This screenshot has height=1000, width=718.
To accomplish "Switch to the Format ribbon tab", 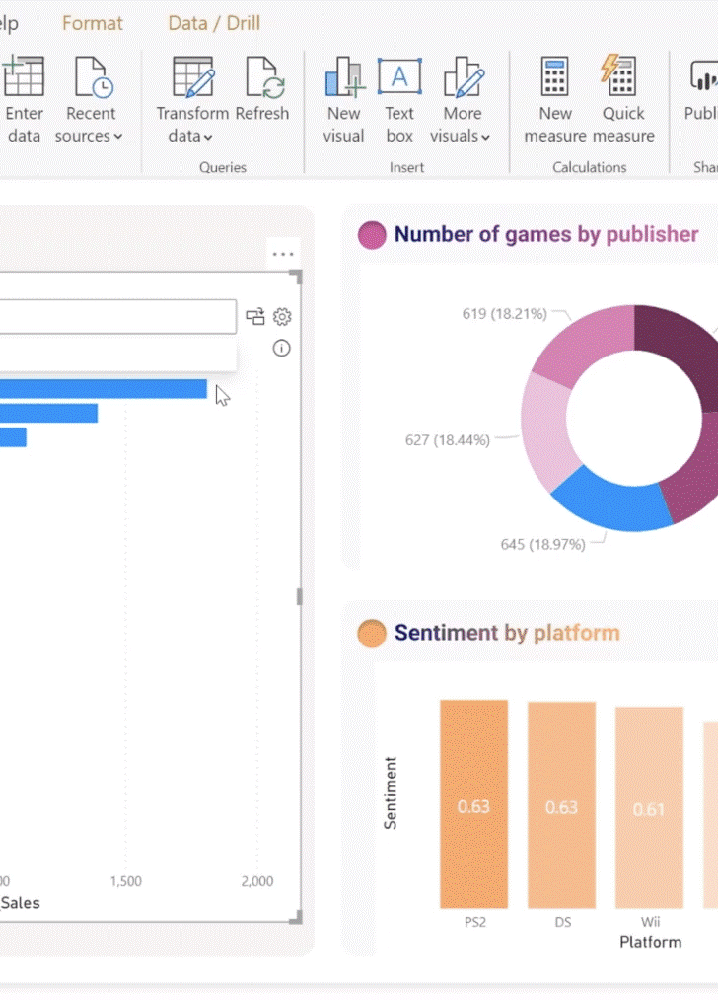I will coord(92,23).
